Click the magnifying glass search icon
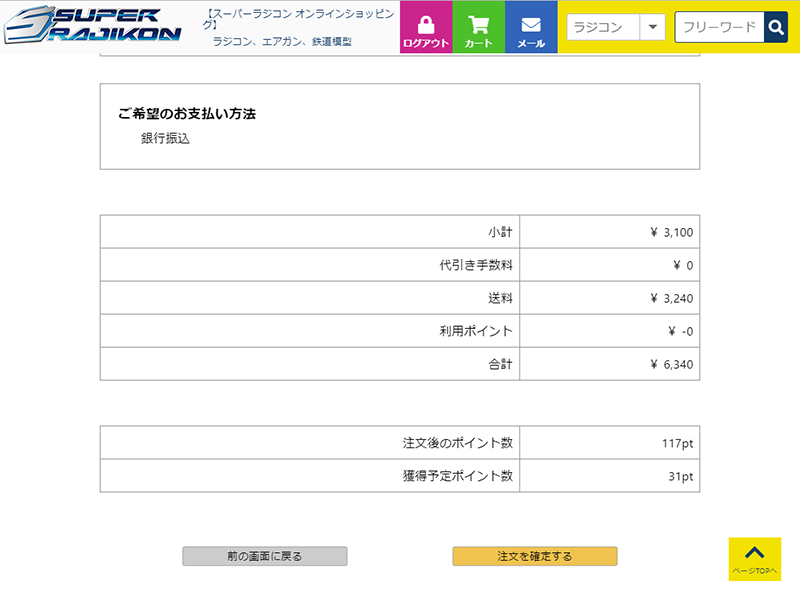Image resolution: width=800 pixels, height=596 pixels. point(776,28)
